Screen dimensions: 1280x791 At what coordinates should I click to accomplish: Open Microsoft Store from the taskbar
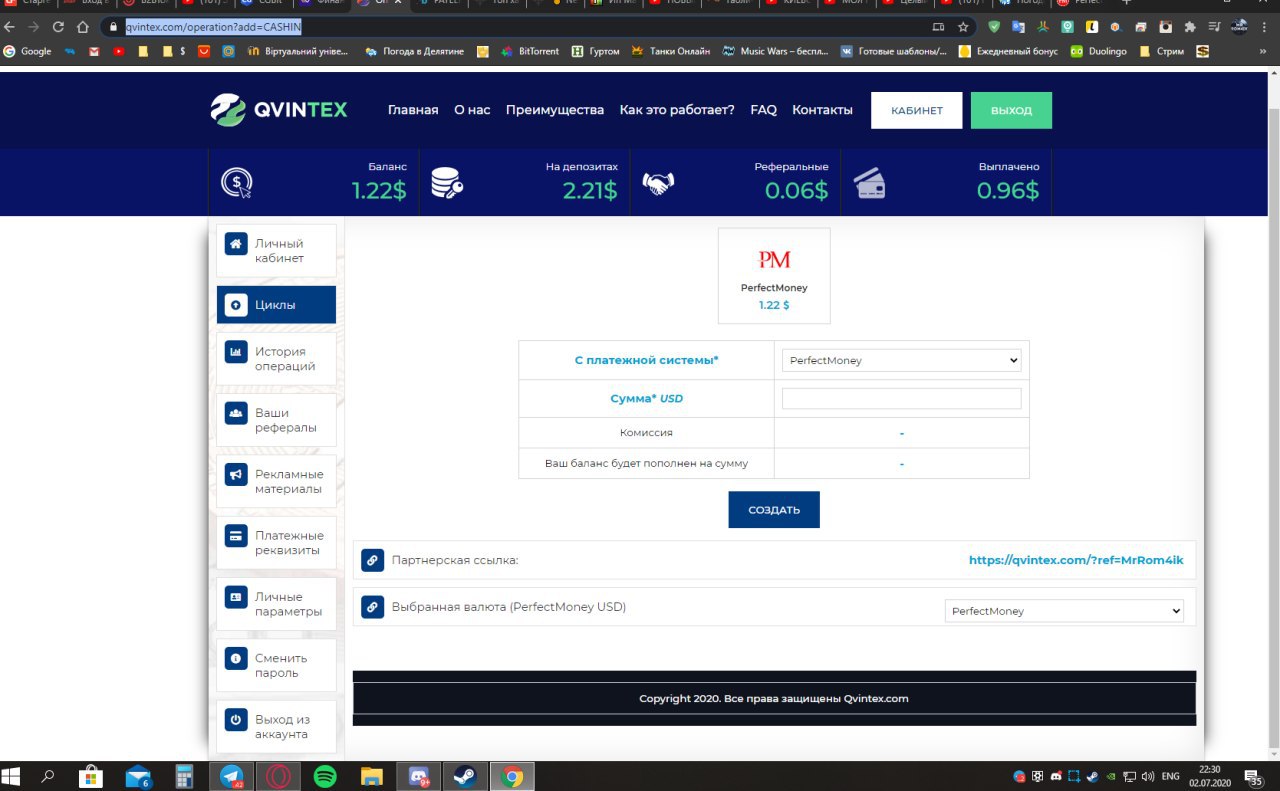[90, 776]
